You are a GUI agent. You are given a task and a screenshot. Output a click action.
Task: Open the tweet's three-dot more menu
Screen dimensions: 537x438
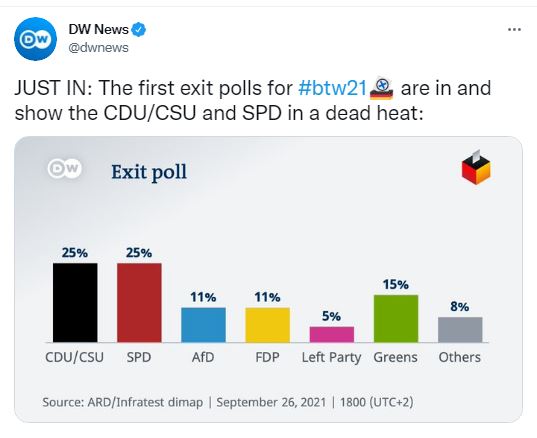click(x=514, y=30)
